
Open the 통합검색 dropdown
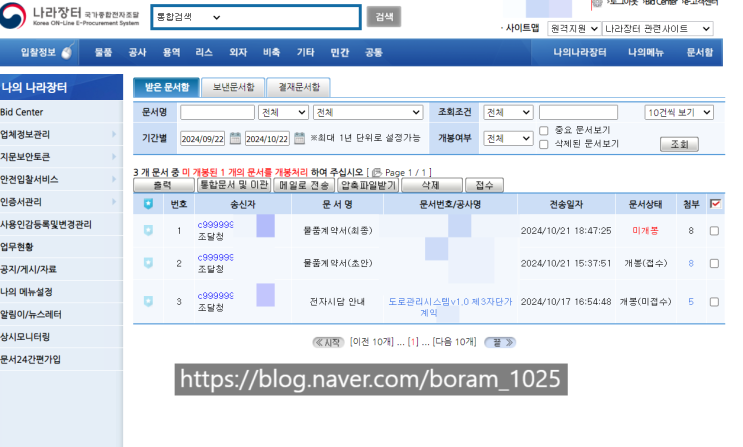(x=189, y=18)
